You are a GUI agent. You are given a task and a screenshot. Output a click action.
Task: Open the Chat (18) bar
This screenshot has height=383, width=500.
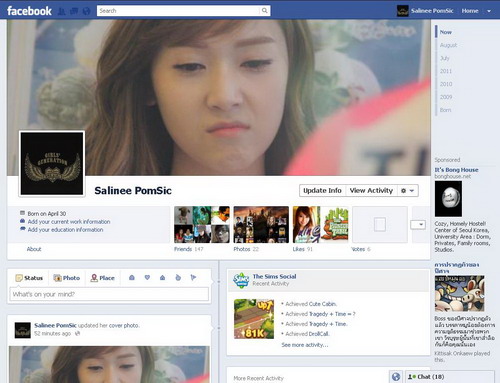click(450, 377)
